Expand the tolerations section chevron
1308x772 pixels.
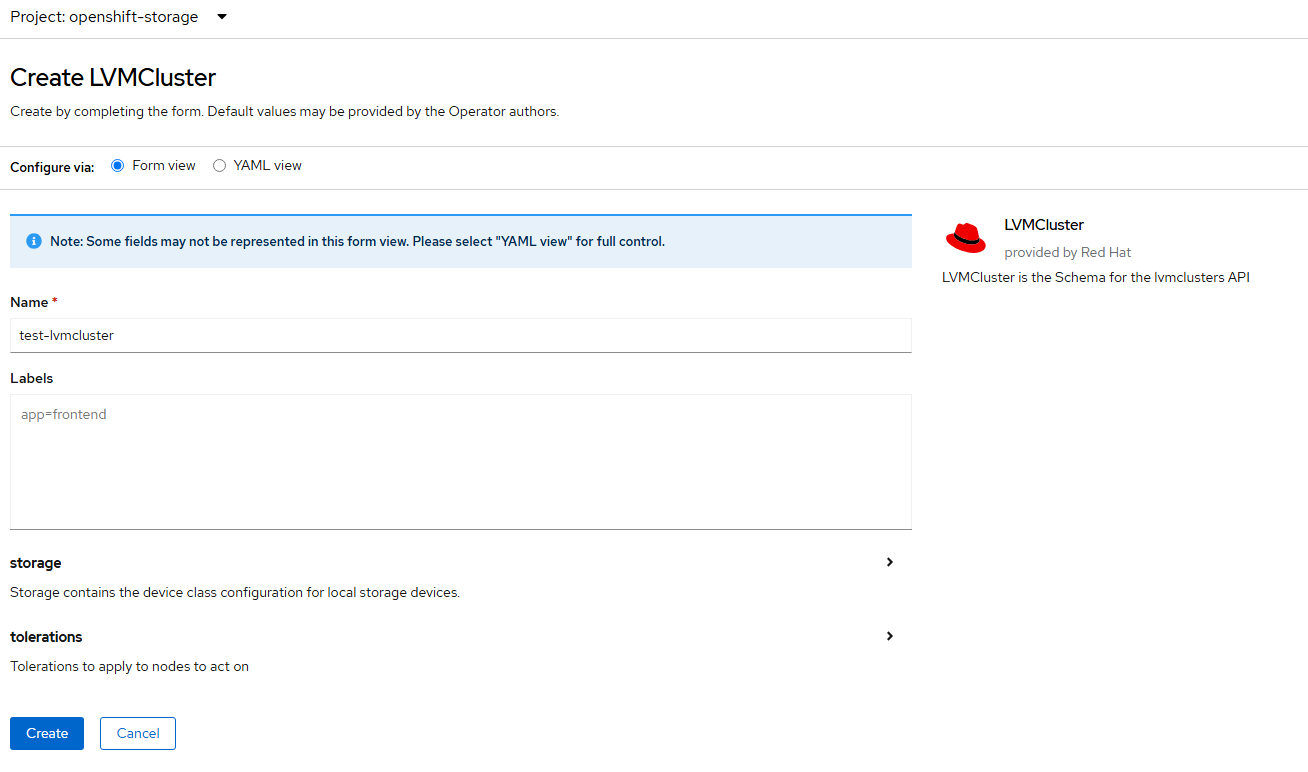point(889,636)
